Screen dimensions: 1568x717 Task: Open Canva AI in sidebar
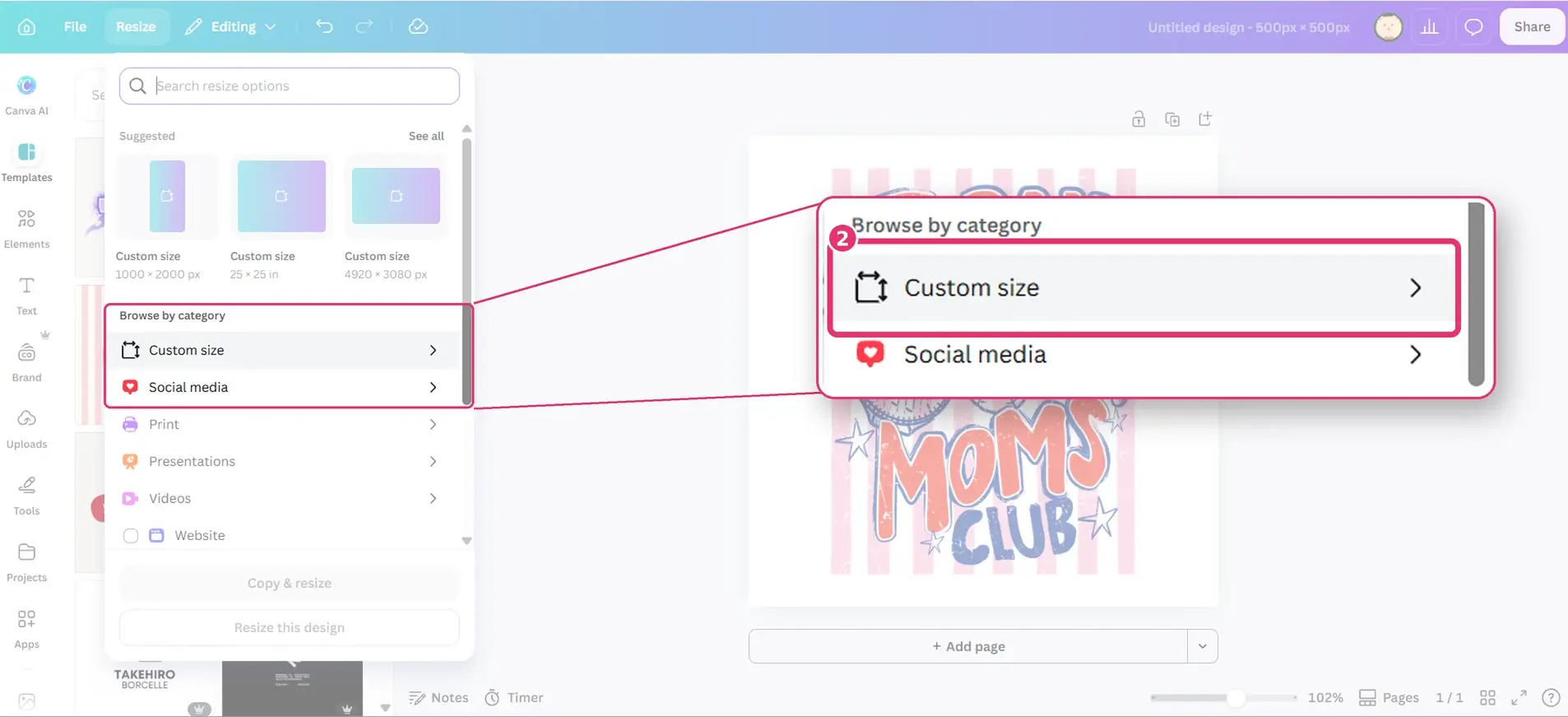coord(26,95)
